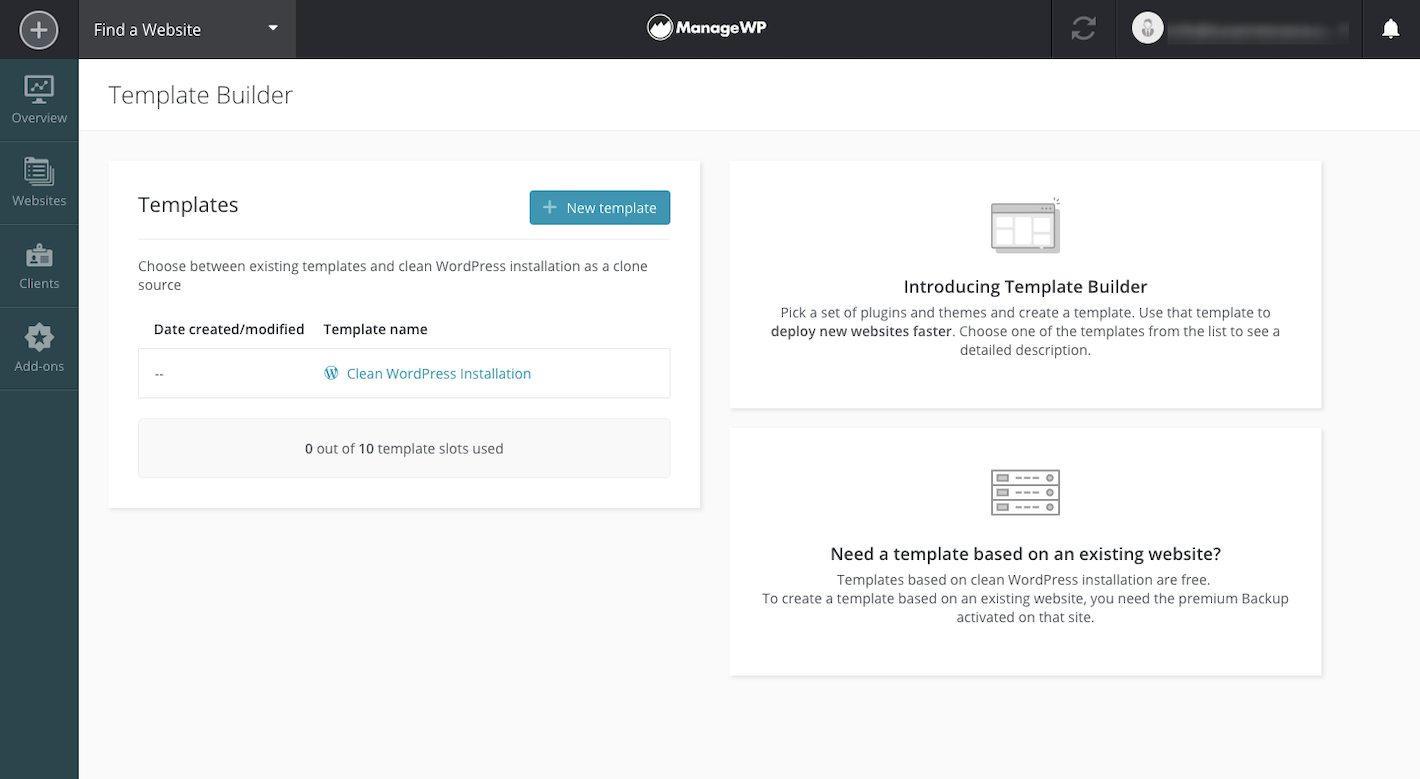1420x779 pixels.
Task: Click the server stack illustration icon
Action: (x=1025, y=492)
